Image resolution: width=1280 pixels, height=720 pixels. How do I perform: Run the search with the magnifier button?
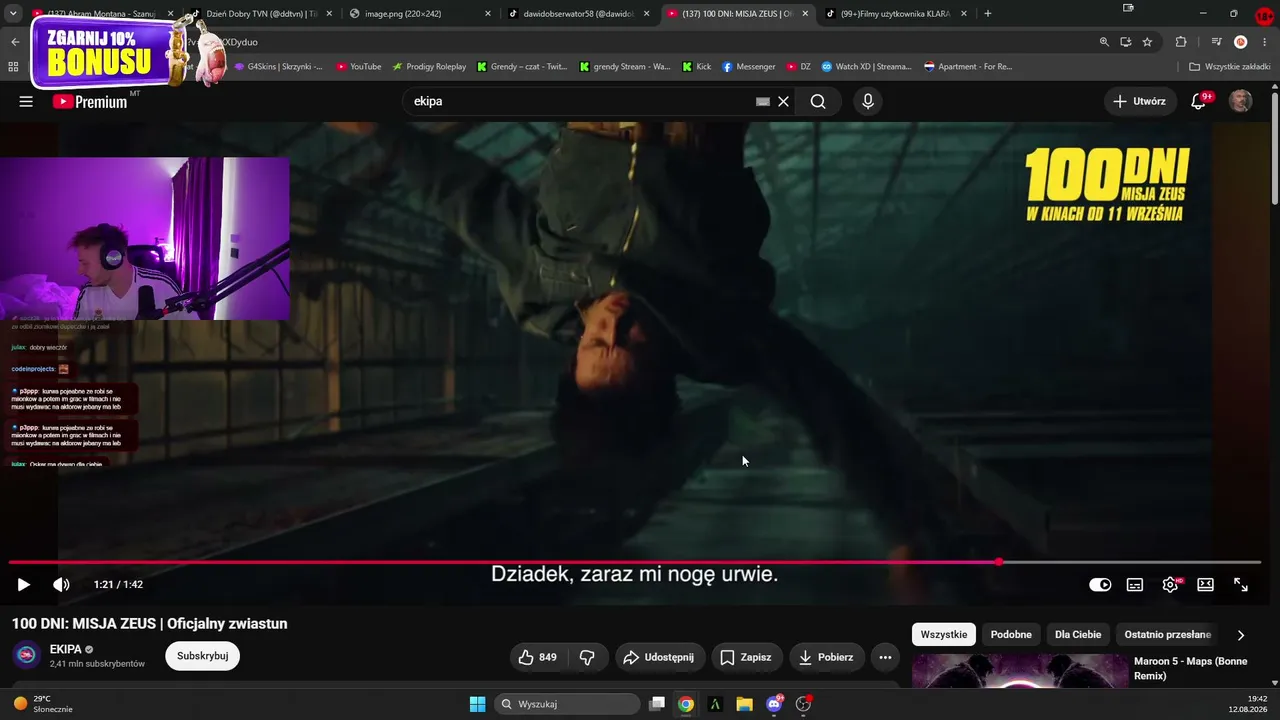coord(818,101)
